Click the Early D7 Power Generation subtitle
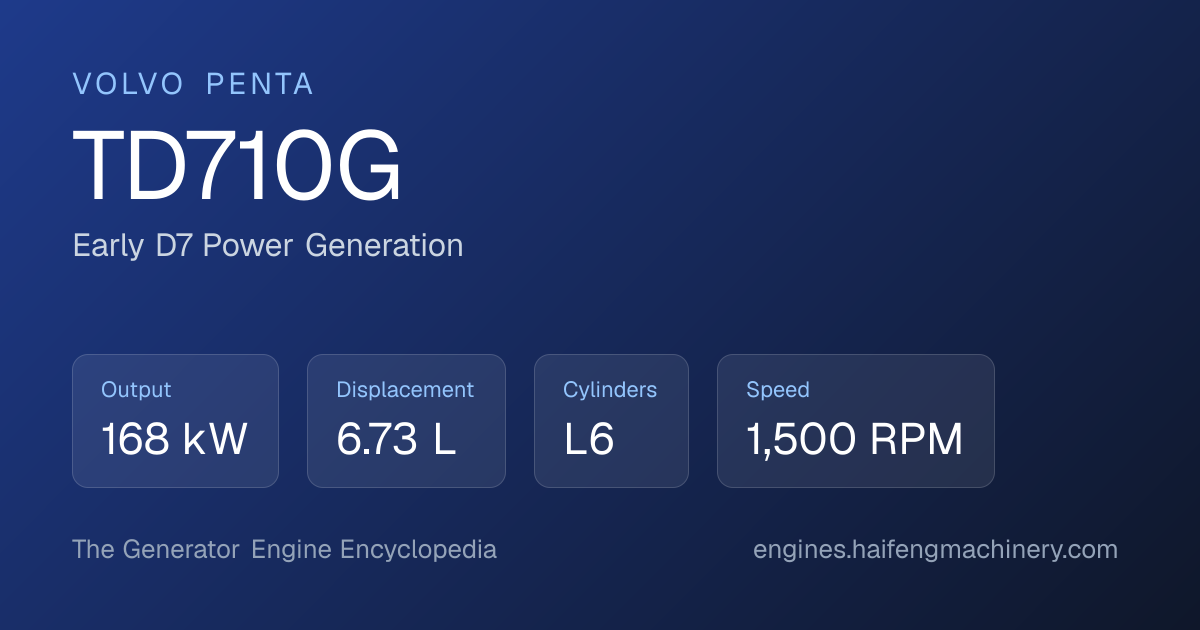1200x630 pixels. click(x=268, y=246)
